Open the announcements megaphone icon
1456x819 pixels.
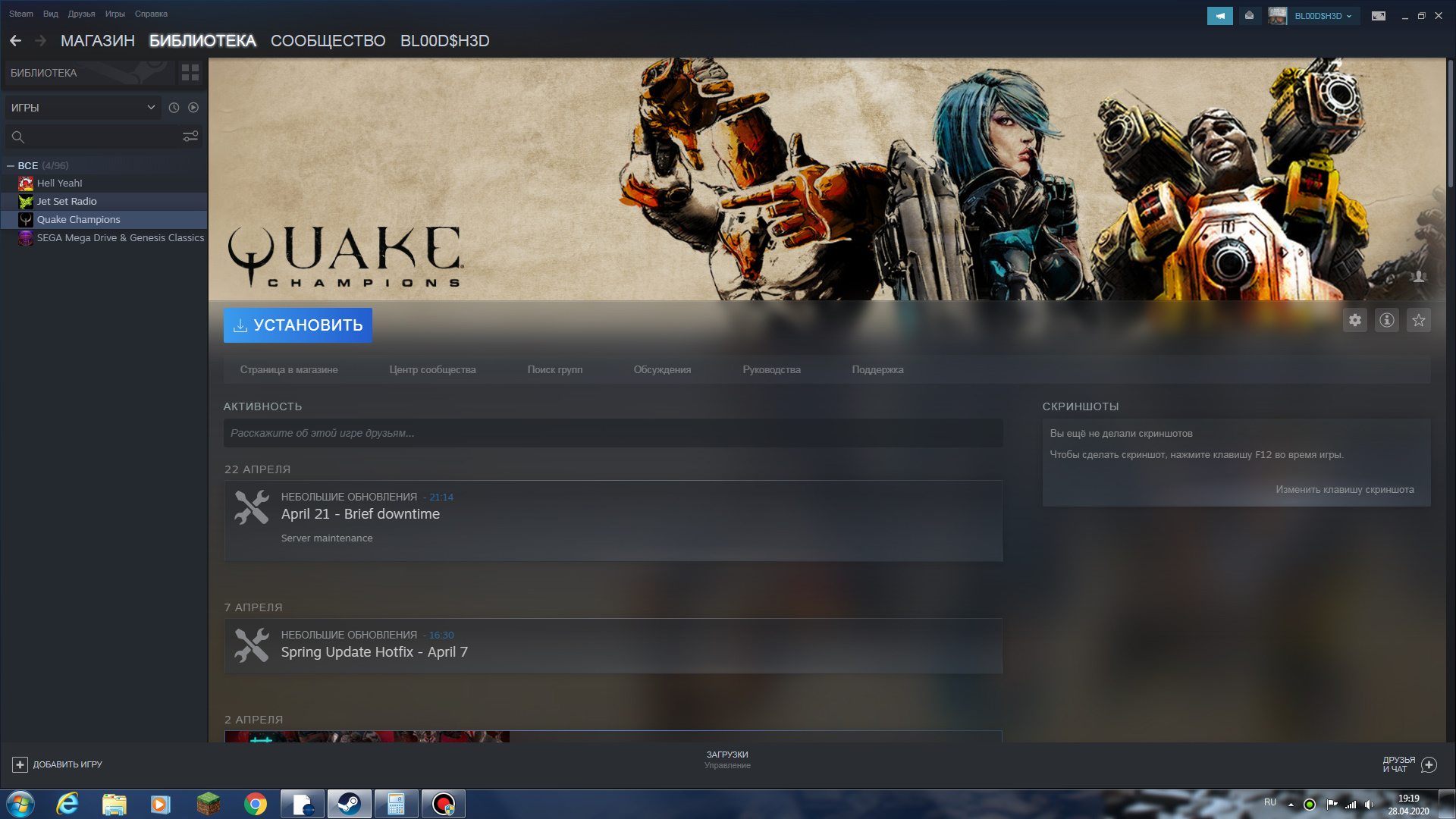pyautogui.click(x=1219, y=16)
